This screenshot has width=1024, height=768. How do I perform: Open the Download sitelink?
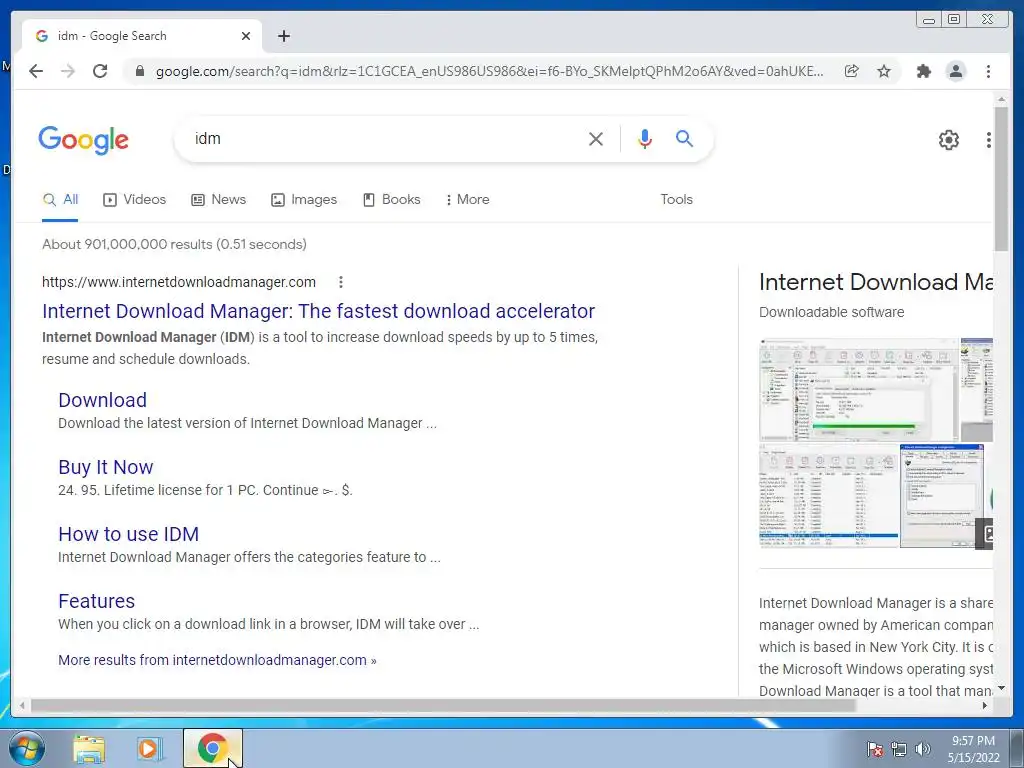click(x=103, y=400)
